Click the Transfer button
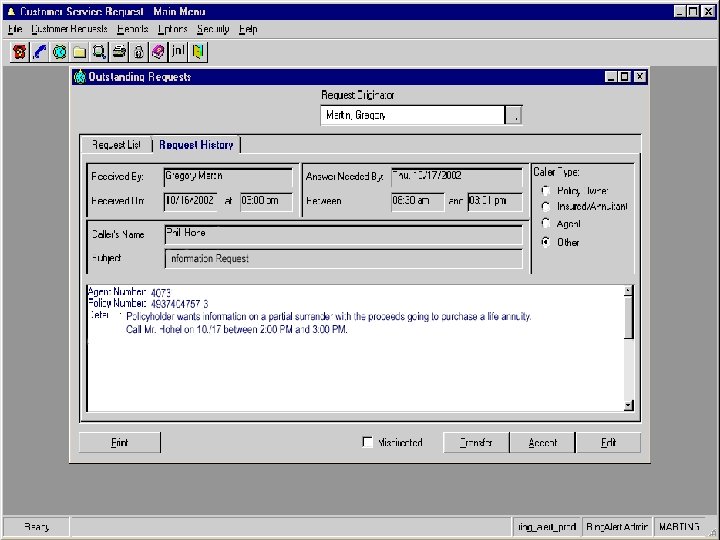 coord(476,443)
